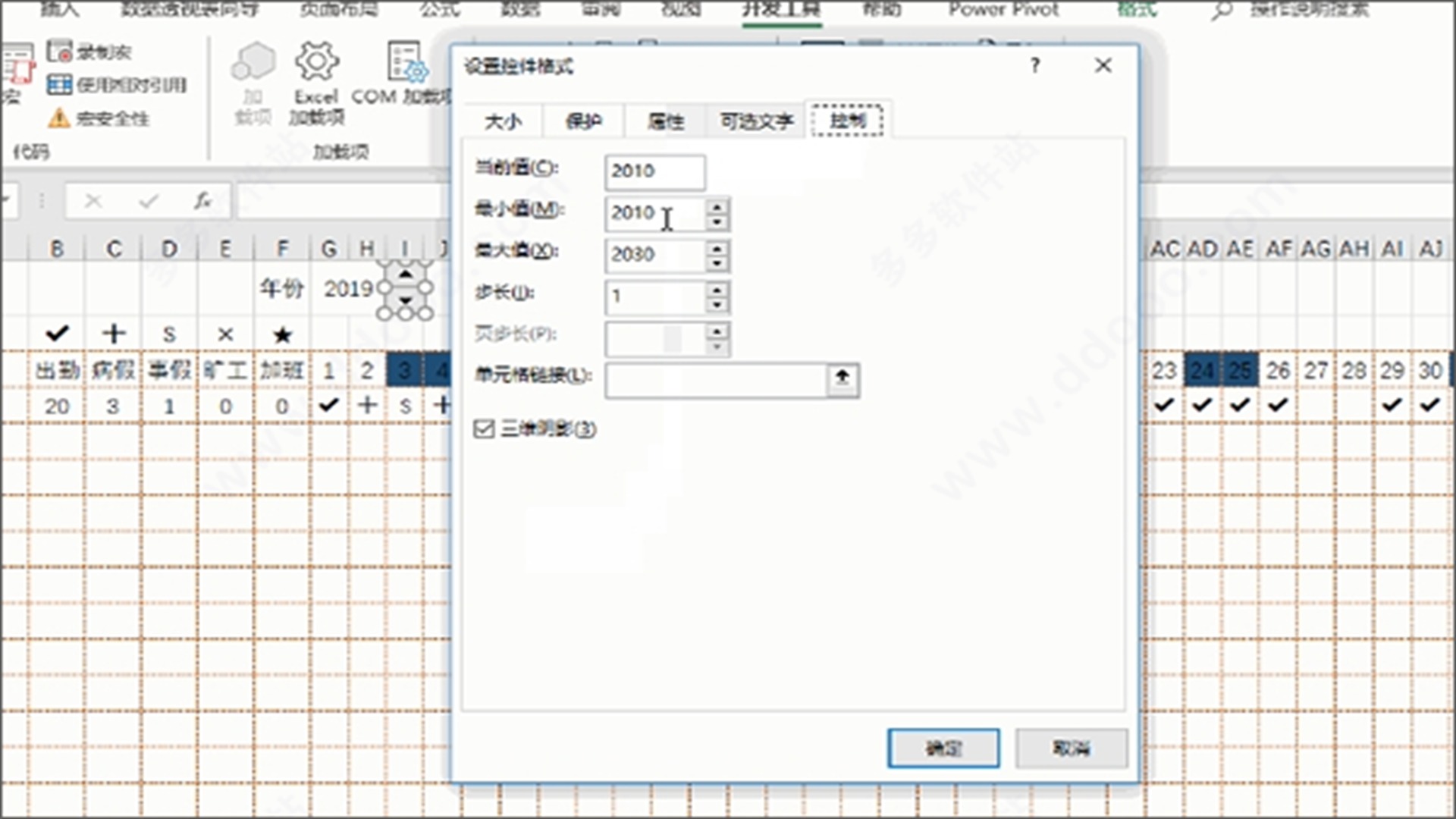This screenshot has width=1456, height=819.
Task: Click Add-ins hexagon icon in ribbon
Action: point(253,62)
